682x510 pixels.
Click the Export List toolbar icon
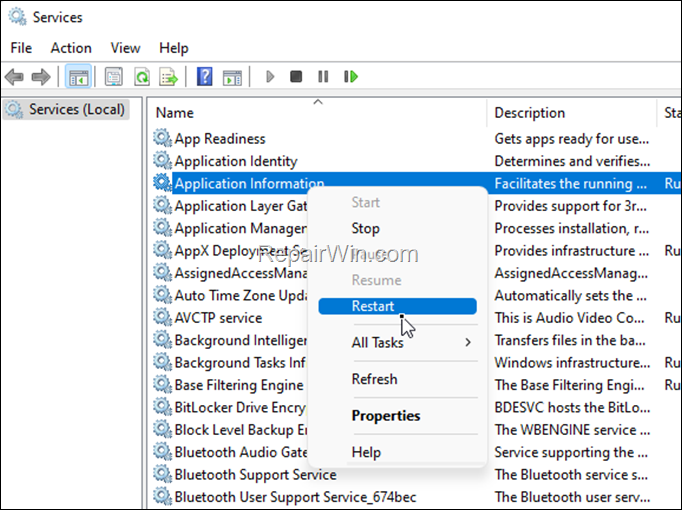click(x=169, y=77)
